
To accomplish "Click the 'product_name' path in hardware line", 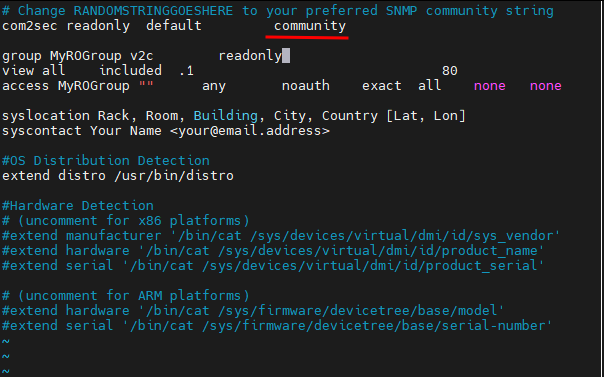I will [x=489, y=251].
